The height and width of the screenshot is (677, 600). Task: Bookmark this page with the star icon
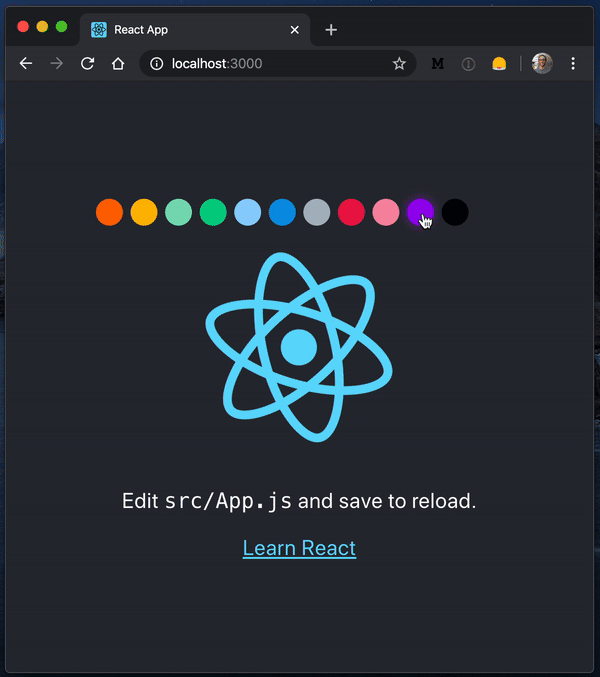tap(399, 64)
